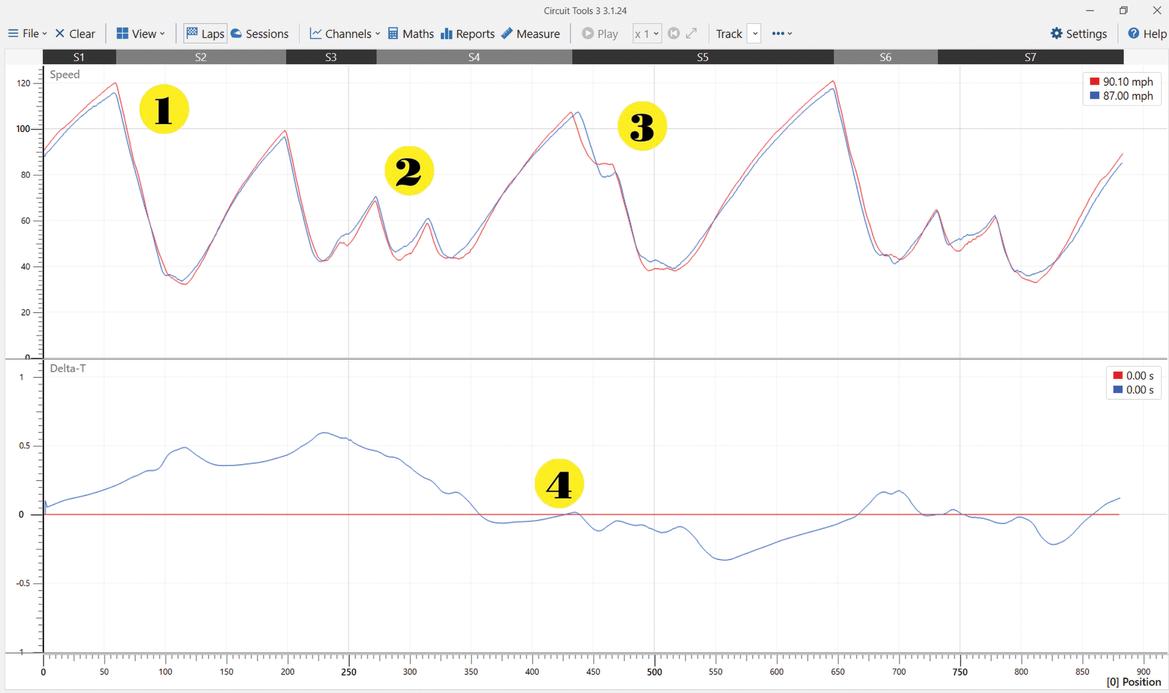Open the x1 playback speed dropdown
This screenshot has width=1169, height=693.
point(646,33)
